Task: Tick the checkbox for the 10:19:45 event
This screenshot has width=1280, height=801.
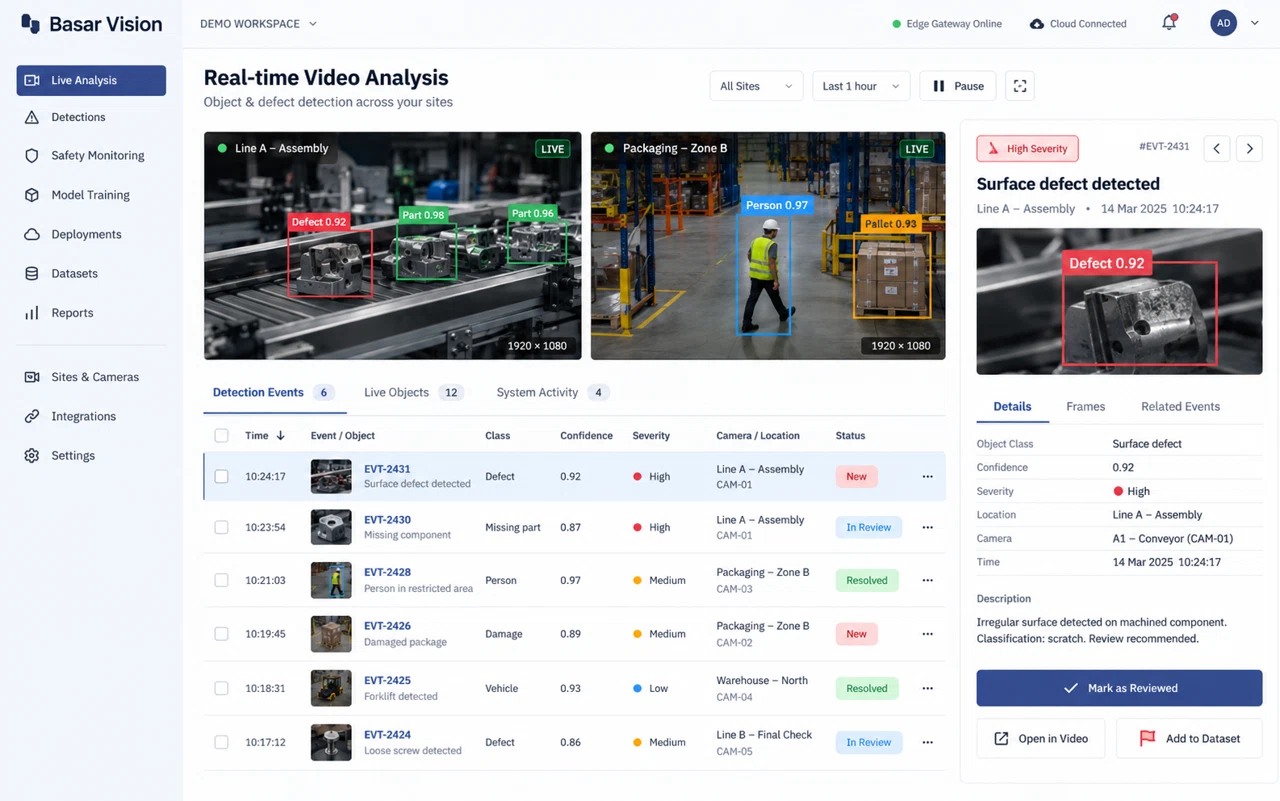Action: click(222, 634)
